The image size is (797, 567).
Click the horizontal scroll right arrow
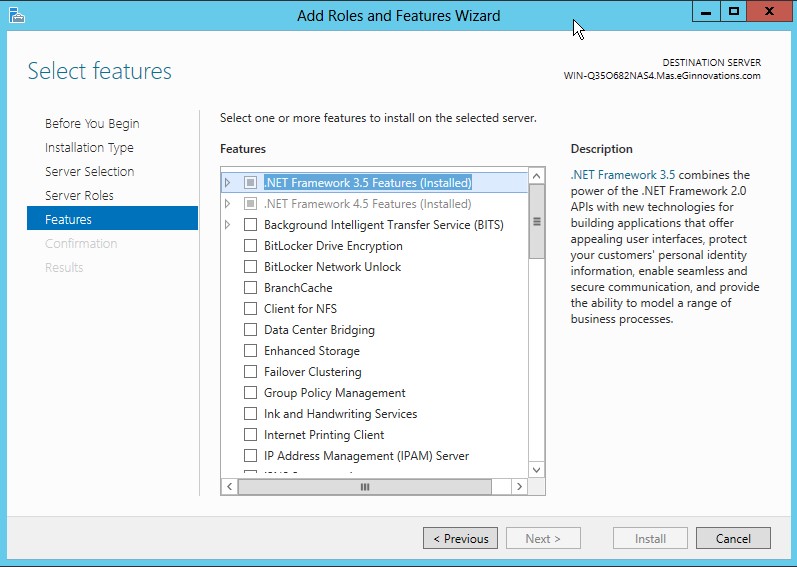(519, 487)
